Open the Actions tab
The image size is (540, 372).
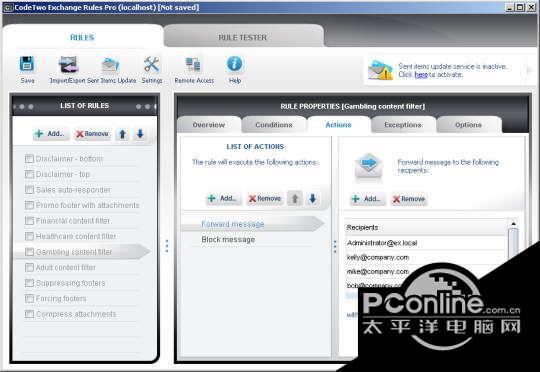339,125
